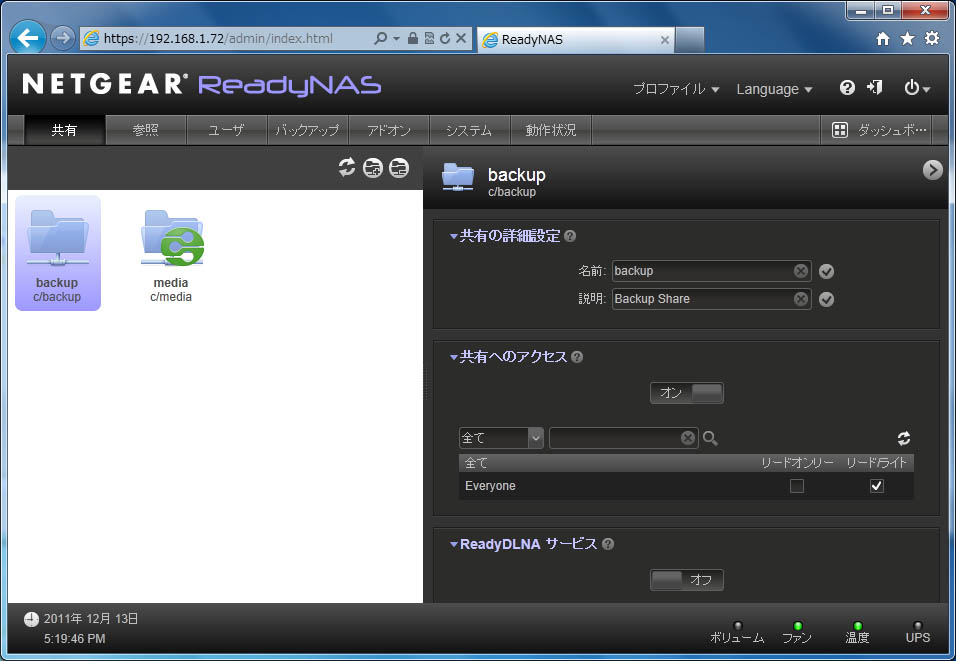The width and height of the screenshot is (956, 661).
Task: Click the ダッシュボード button
Action: click(x=880, y=130)
